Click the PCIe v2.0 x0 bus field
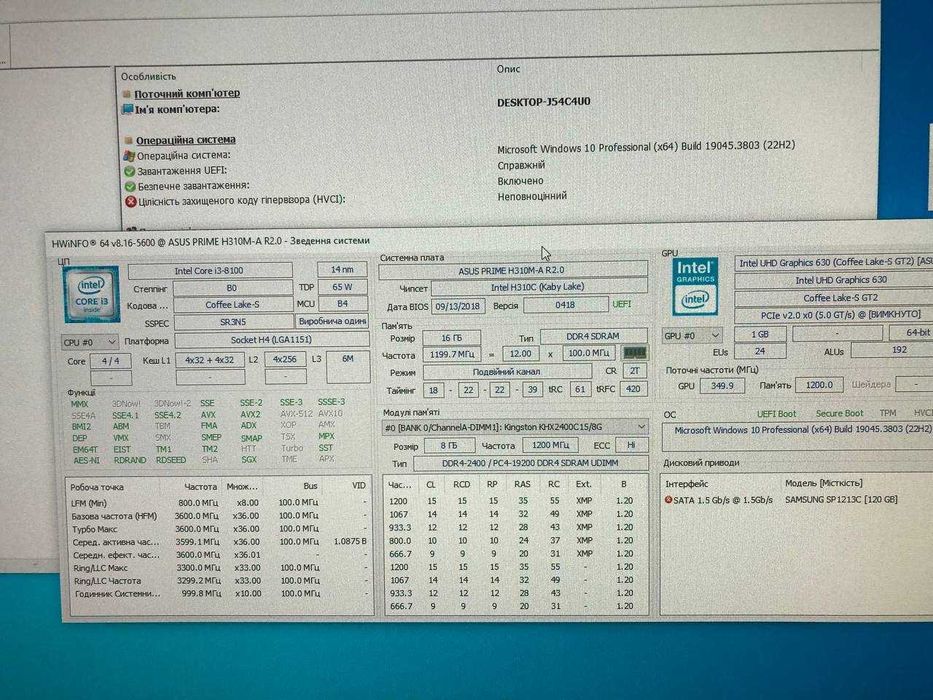933x700 pixels. point(834,314)
